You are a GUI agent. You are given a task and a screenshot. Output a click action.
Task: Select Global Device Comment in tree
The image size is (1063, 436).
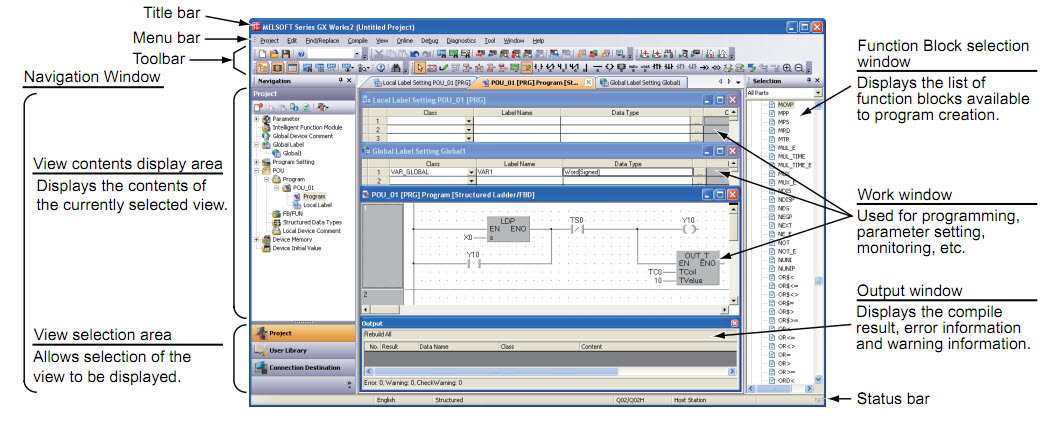pyautogui.click(x=302, y=136)
